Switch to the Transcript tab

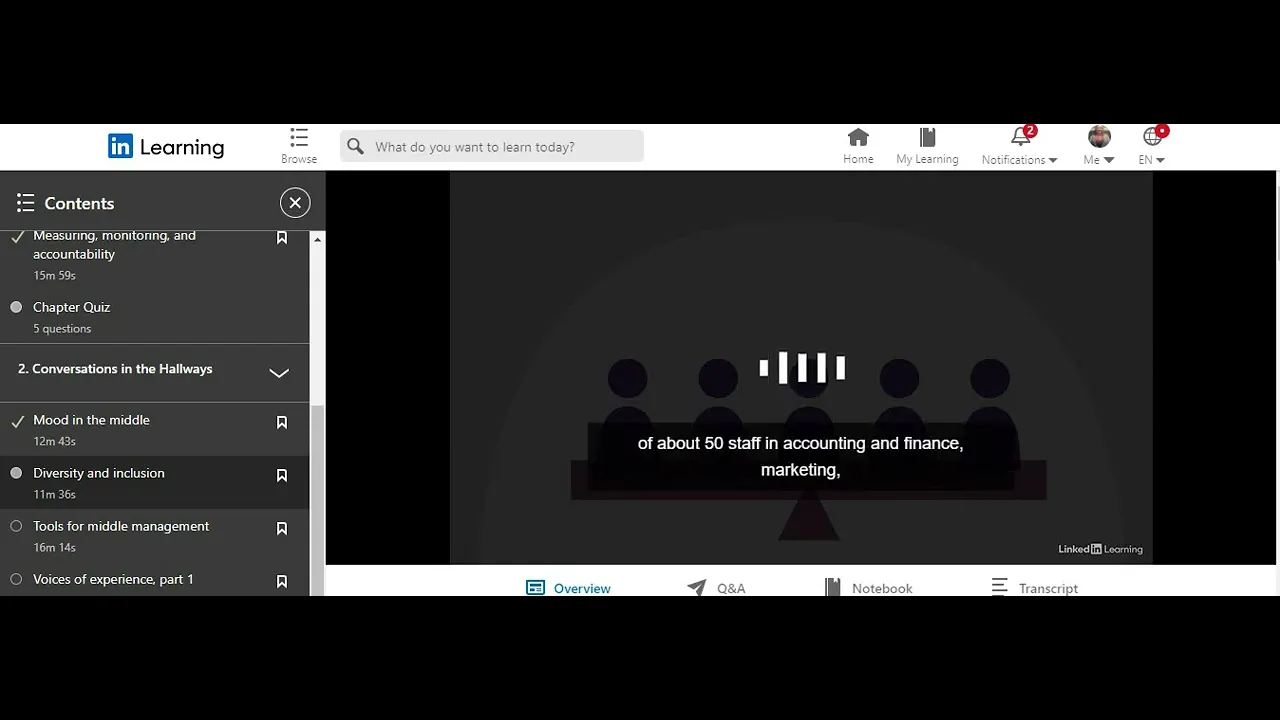point(1034,588)
